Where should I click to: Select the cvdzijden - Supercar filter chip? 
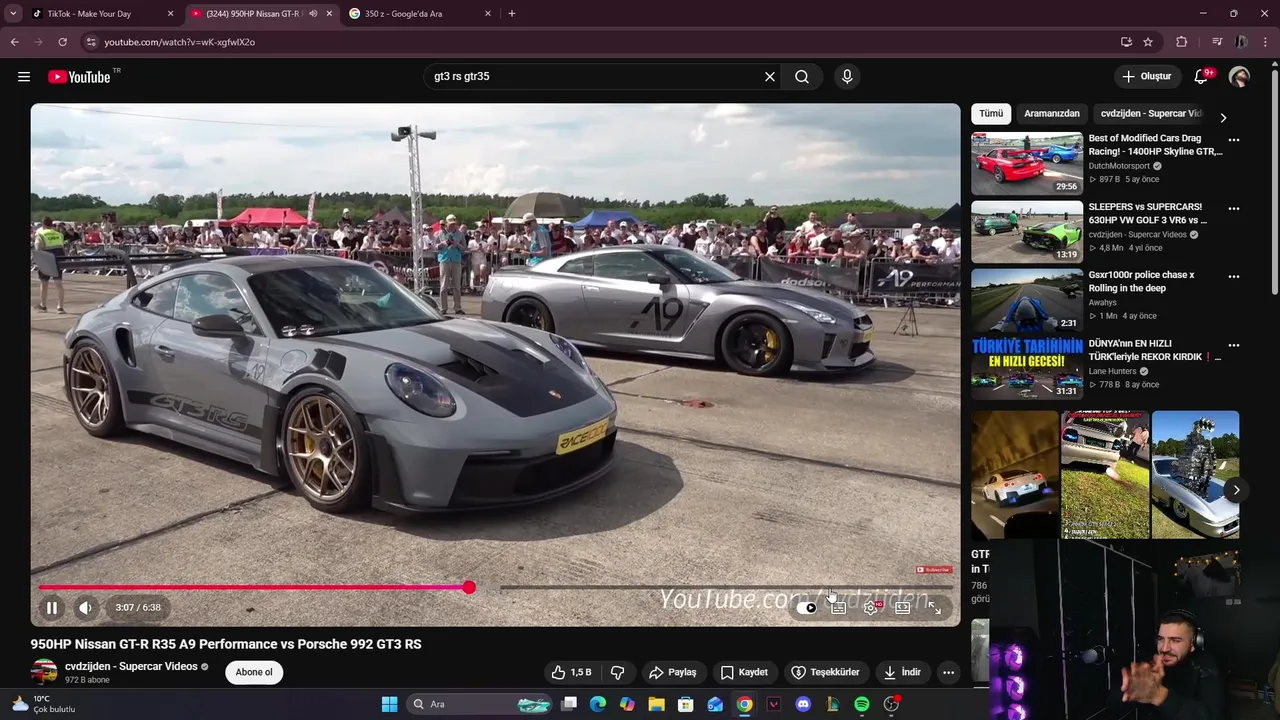[1152, 114]
